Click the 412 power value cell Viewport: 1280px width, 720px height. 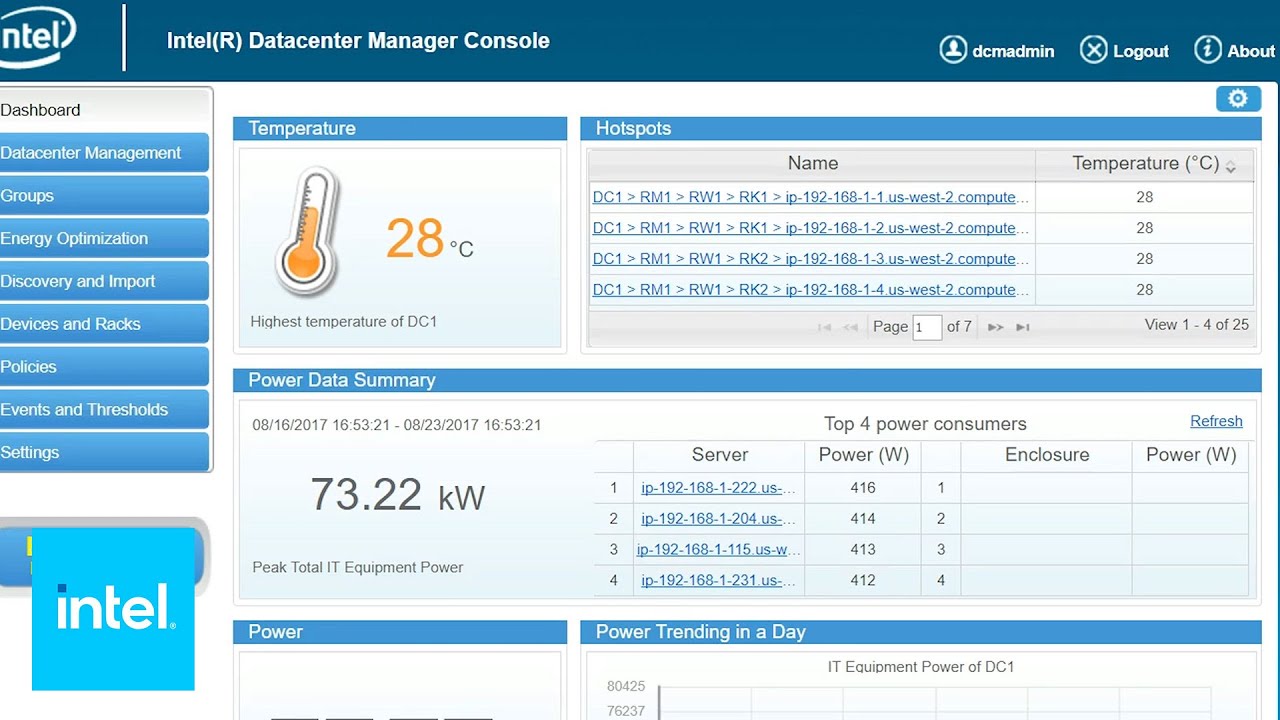pyautogui.click(x=862, y=581)
